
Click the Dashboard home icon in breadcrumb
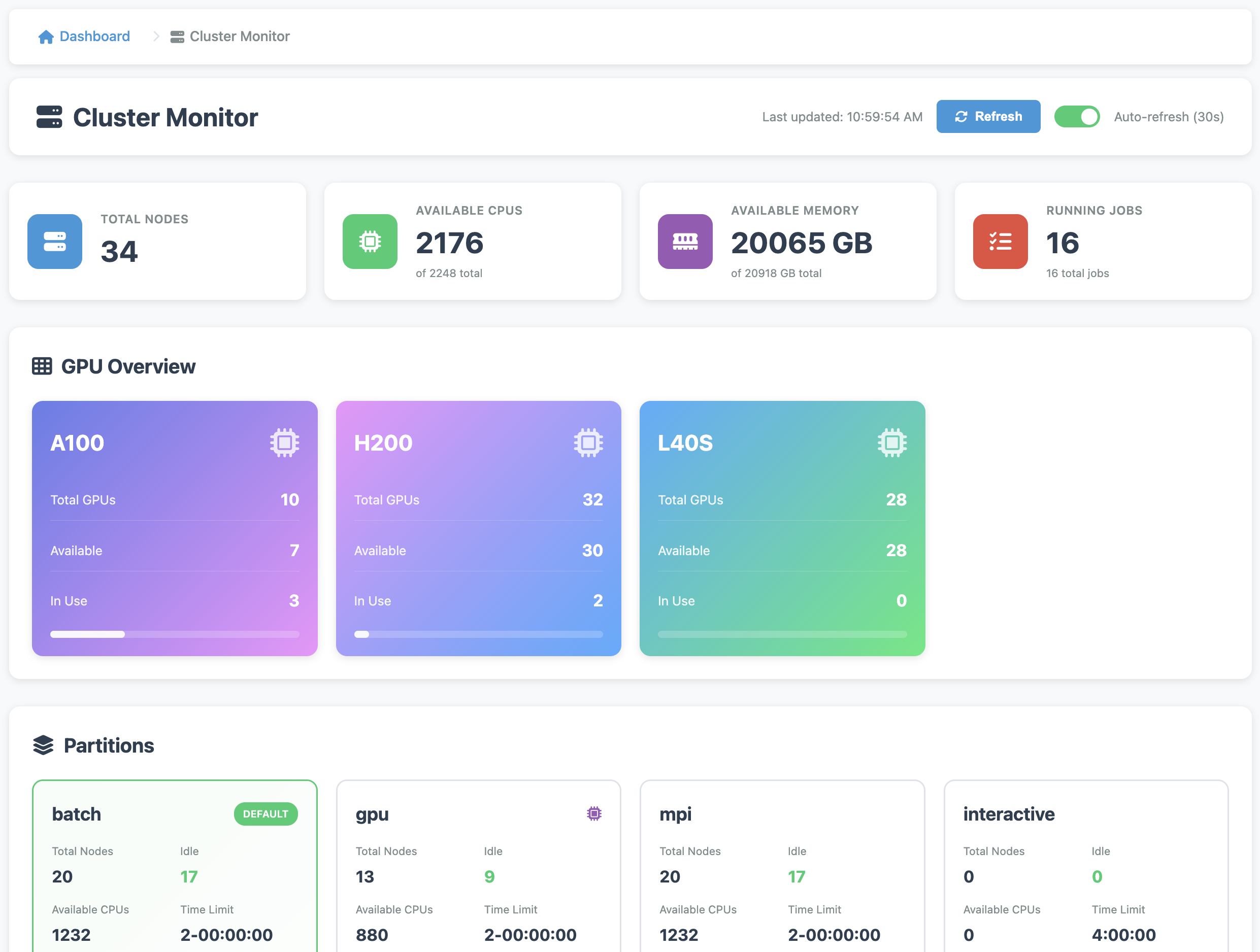(x=46, y=37)
